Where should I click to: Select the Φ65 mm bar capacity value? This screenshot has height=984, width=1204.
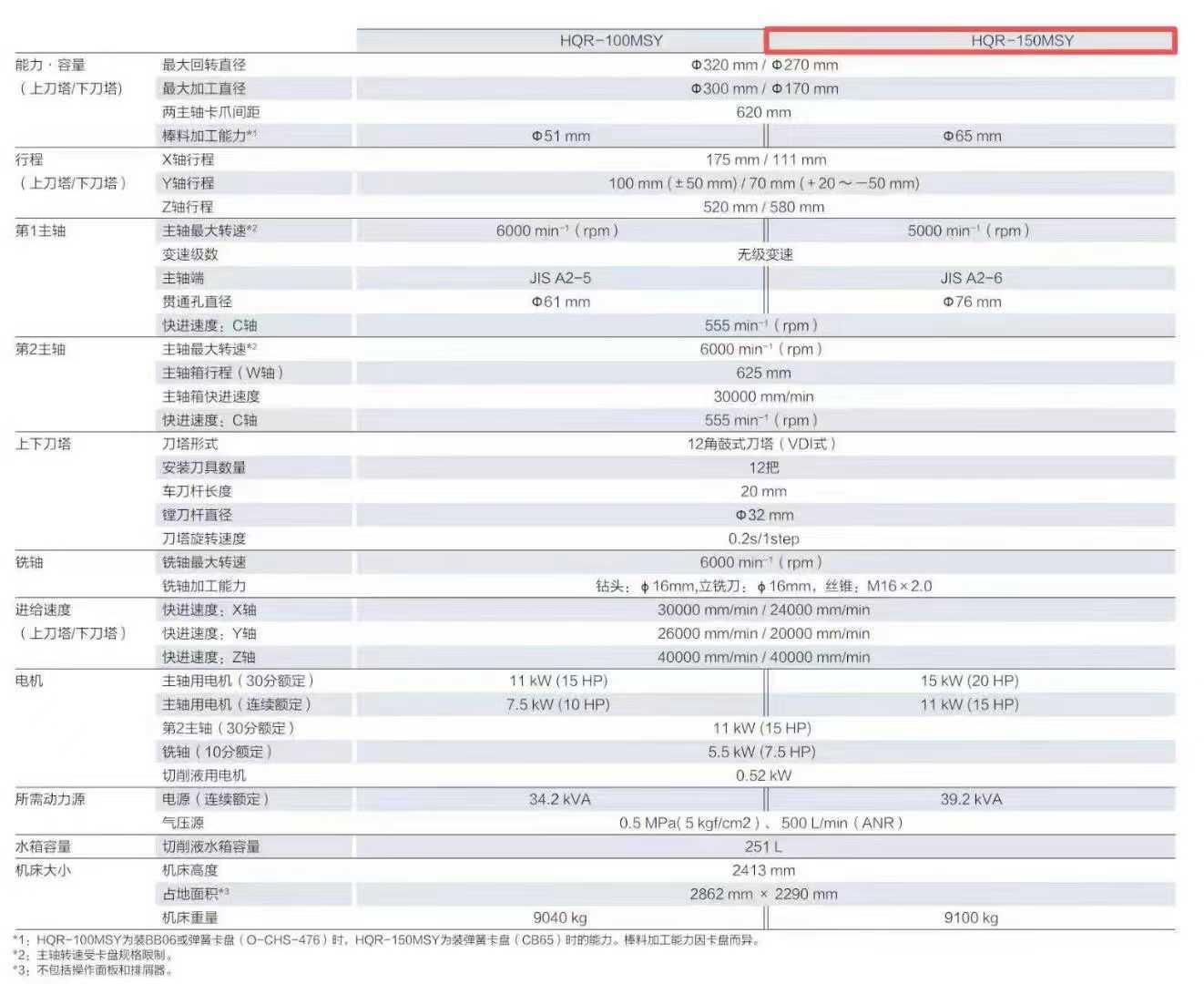[x=972, y=136]
